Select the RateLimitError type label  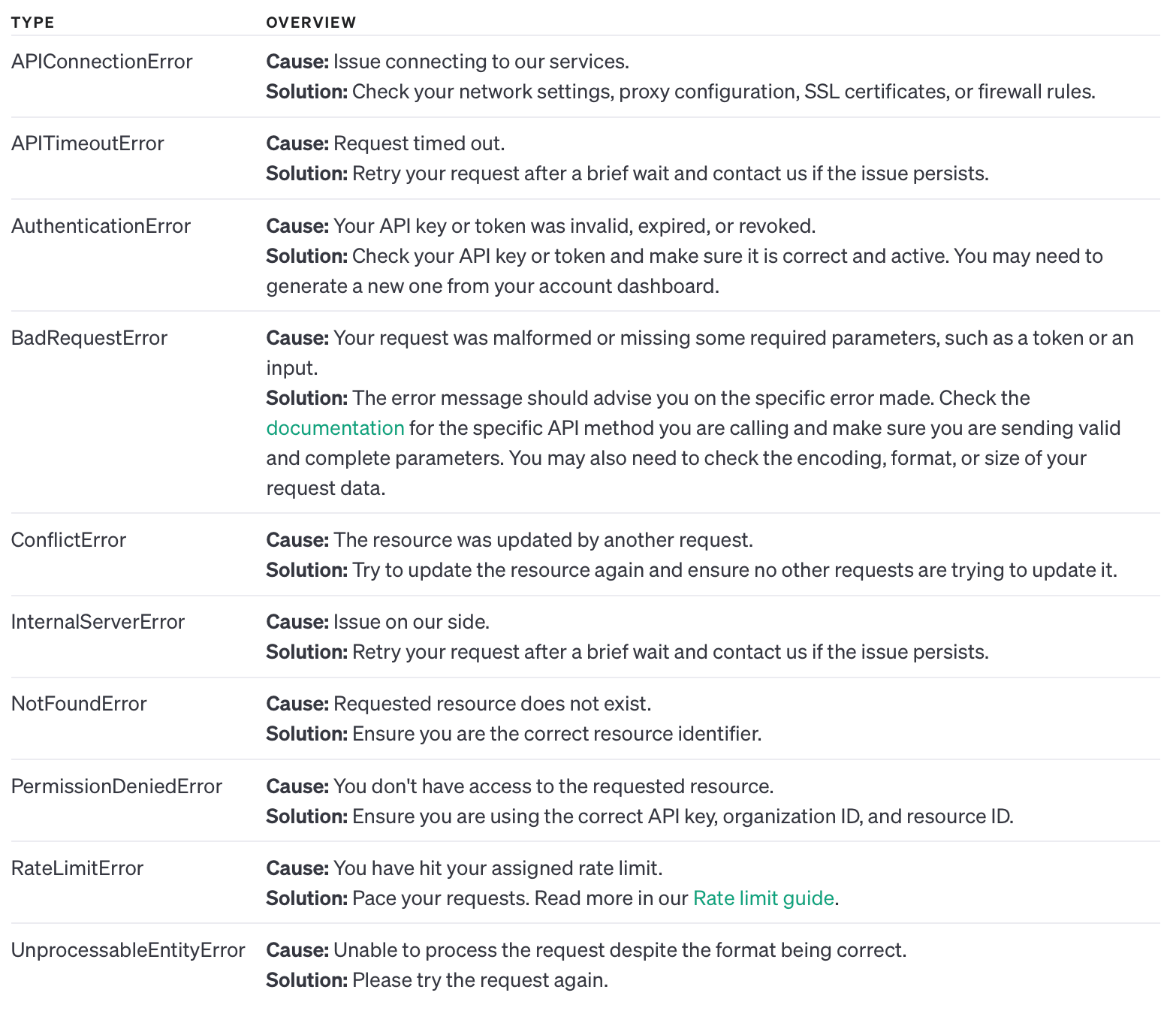tap(77, 868)
